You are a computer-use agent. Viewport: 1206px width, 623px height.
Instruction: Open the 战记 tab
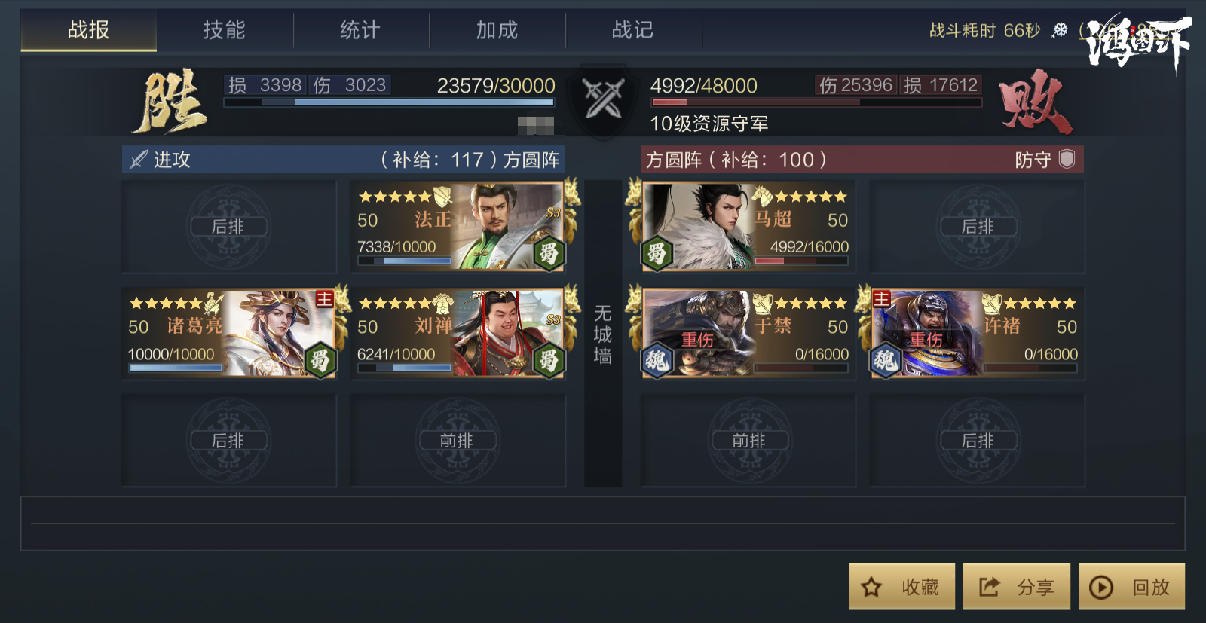(x=633, y=30)
